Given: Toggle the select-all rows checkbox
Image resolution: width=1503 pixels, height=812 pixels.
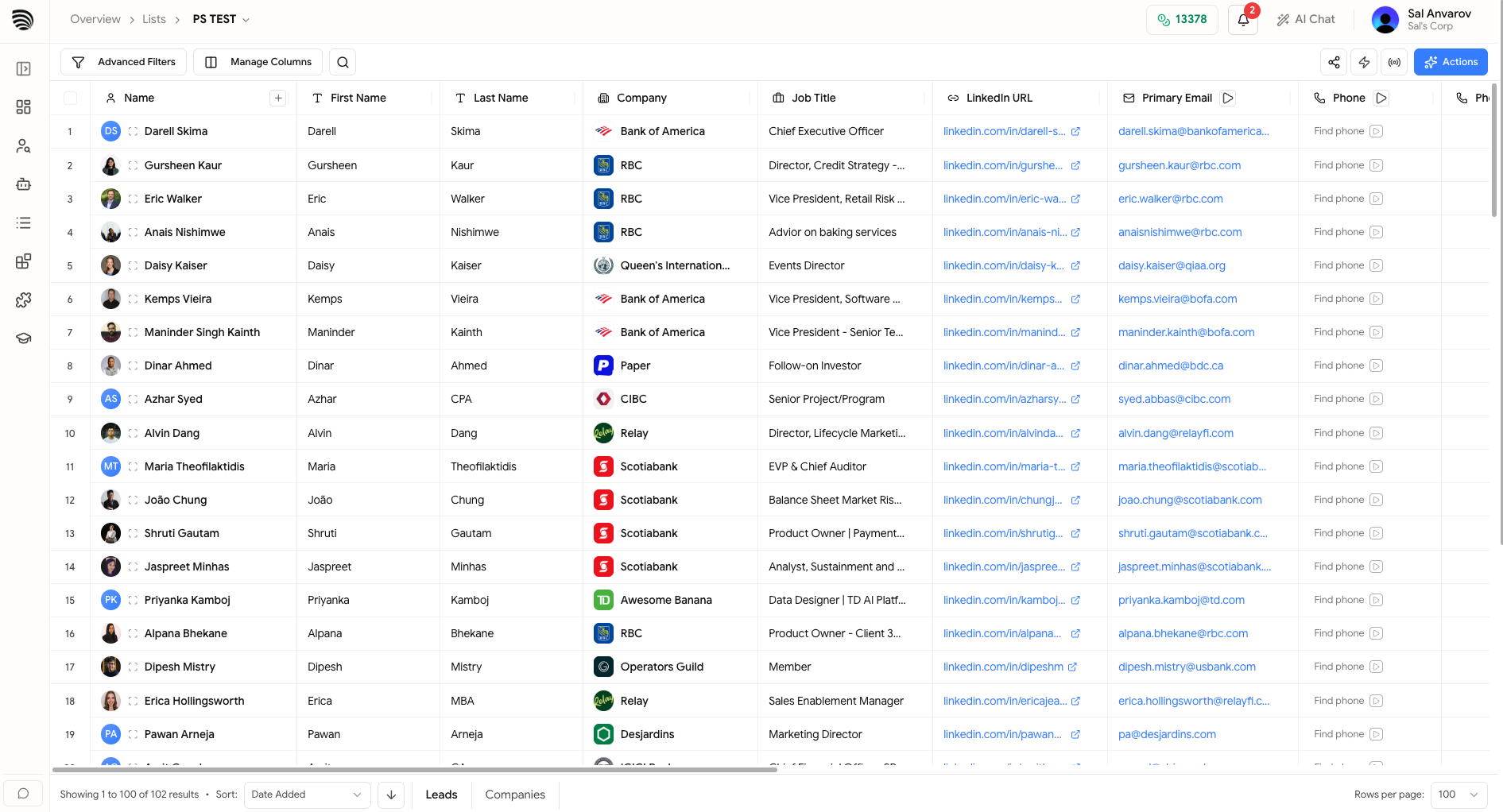Looking at the screenshot, I should tap(70, 98).
